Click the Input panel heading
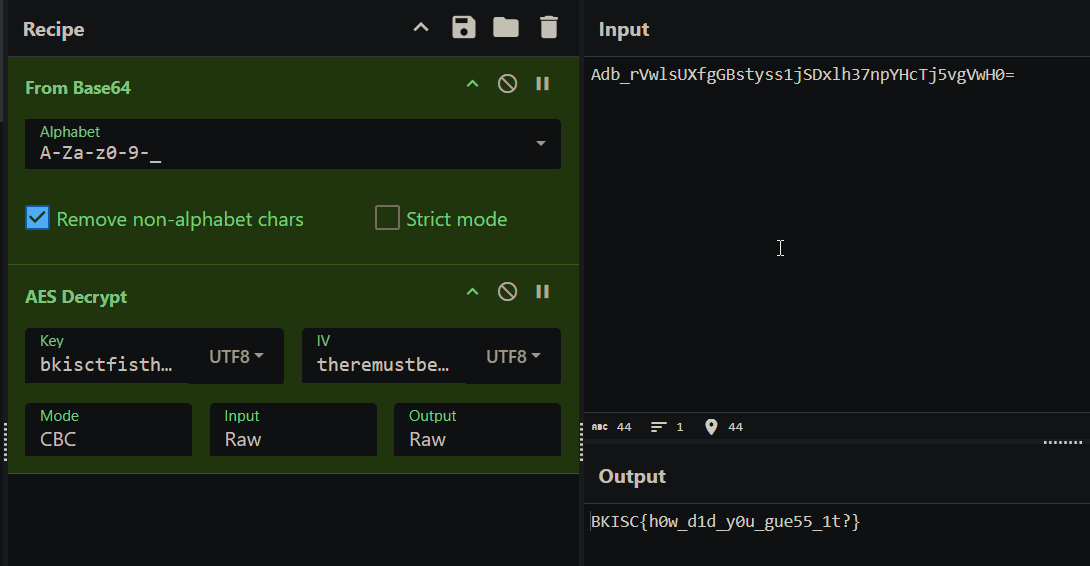The image size is (1090, 566). click(x=624, y=29)
